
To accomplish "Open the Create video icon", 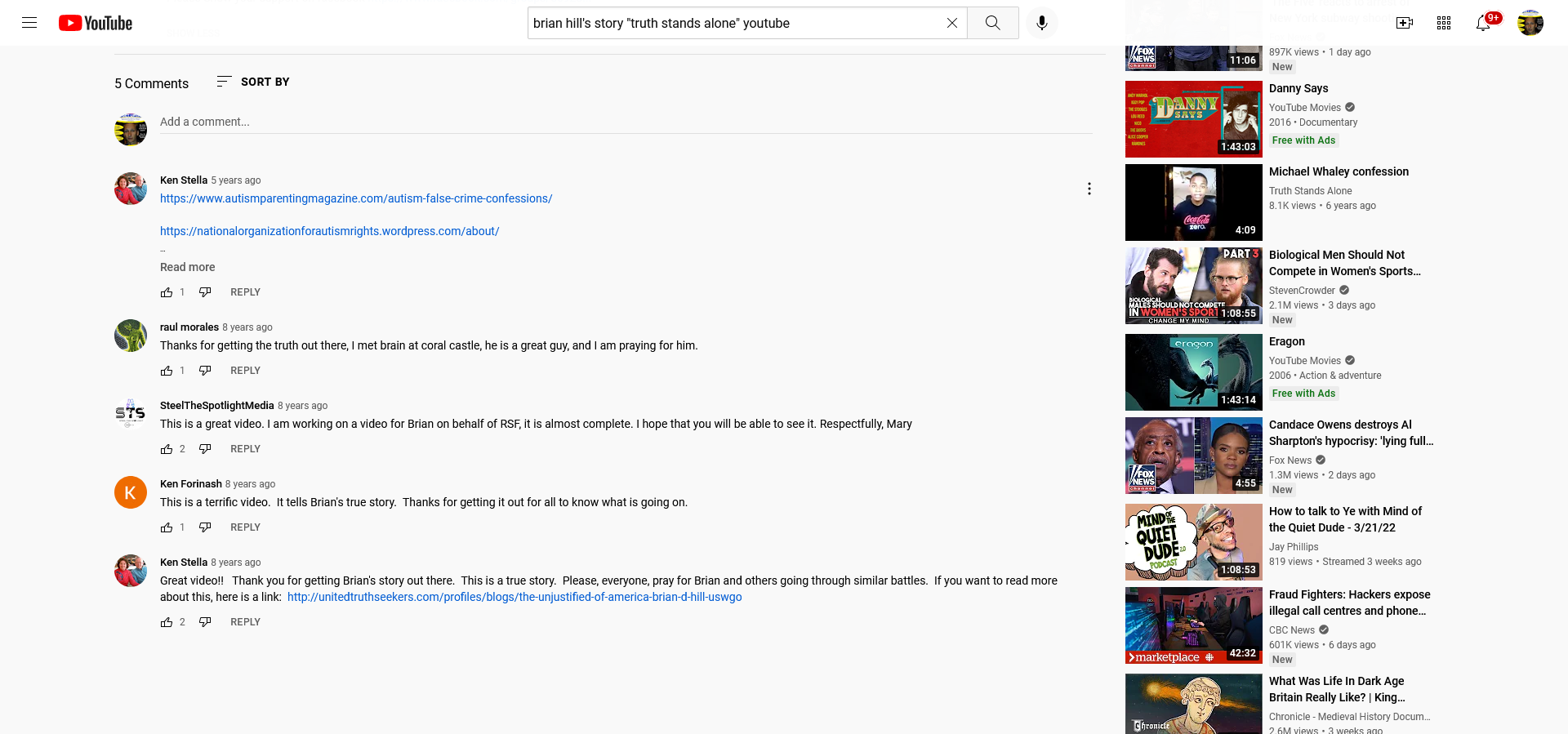I will [x=1405, y=23].
